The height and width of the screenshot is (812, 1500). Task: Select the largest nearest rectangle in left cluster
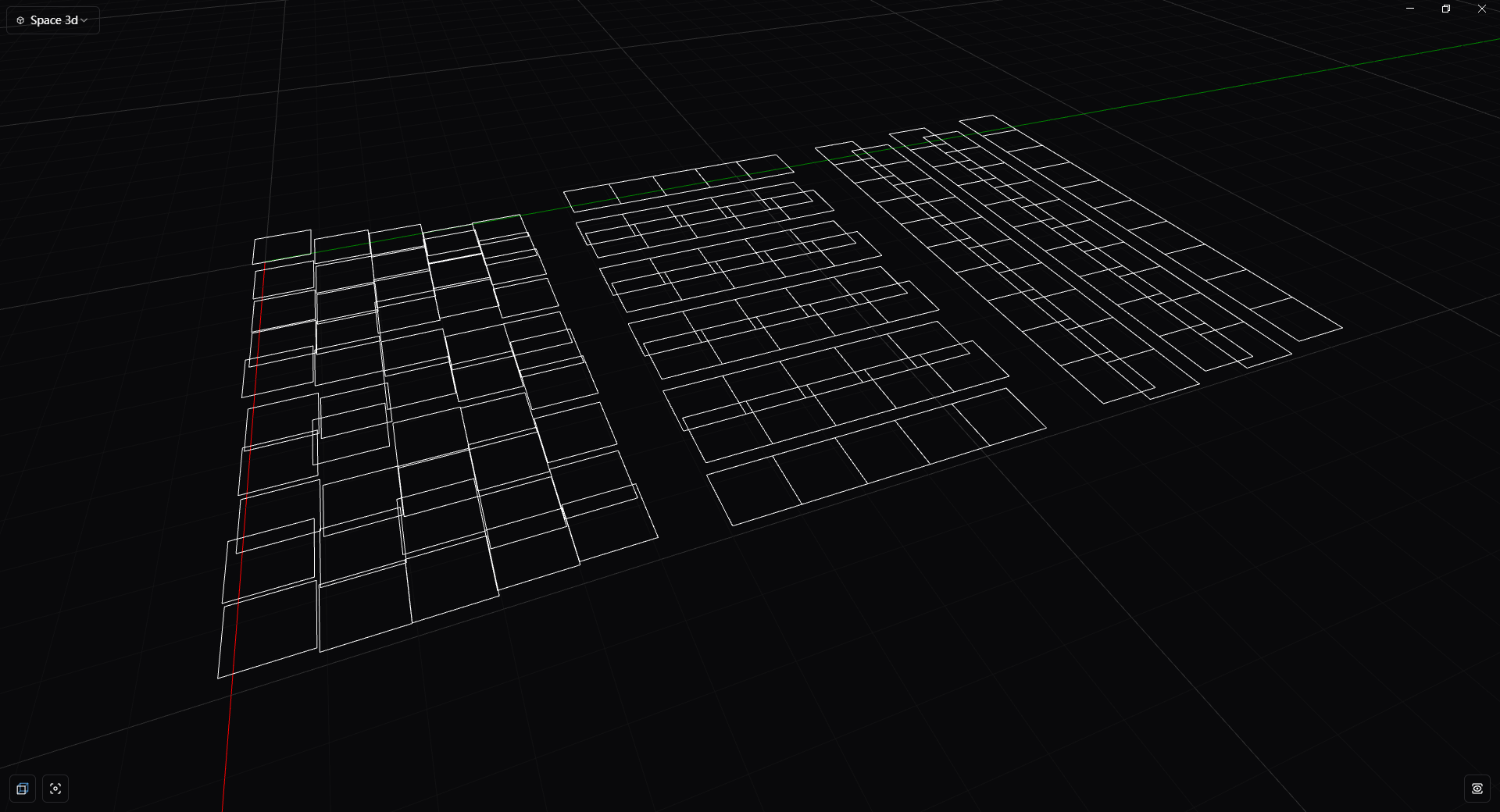click(269, 631)
